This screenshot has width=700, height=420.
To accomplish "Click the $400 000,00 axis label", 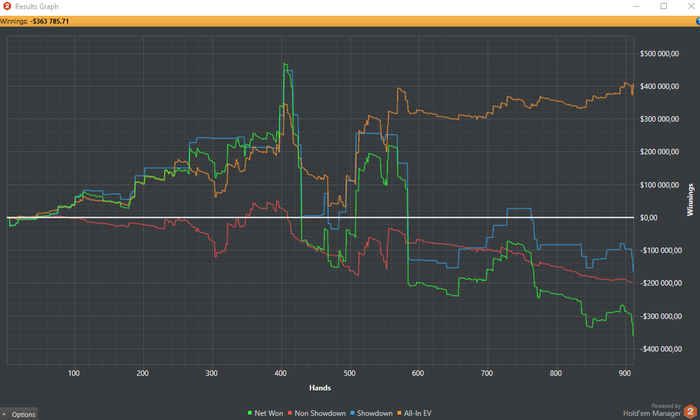I will (659, 86).
